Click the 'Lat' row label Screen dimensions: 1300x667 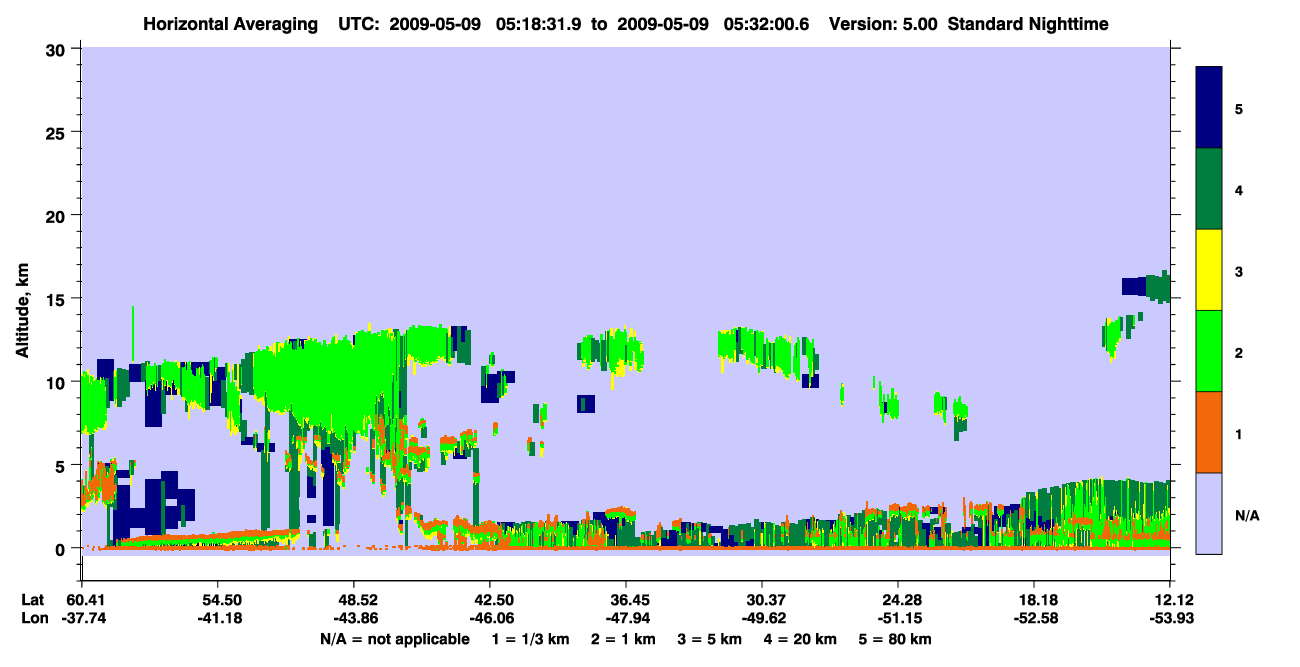tap(32, 600)
